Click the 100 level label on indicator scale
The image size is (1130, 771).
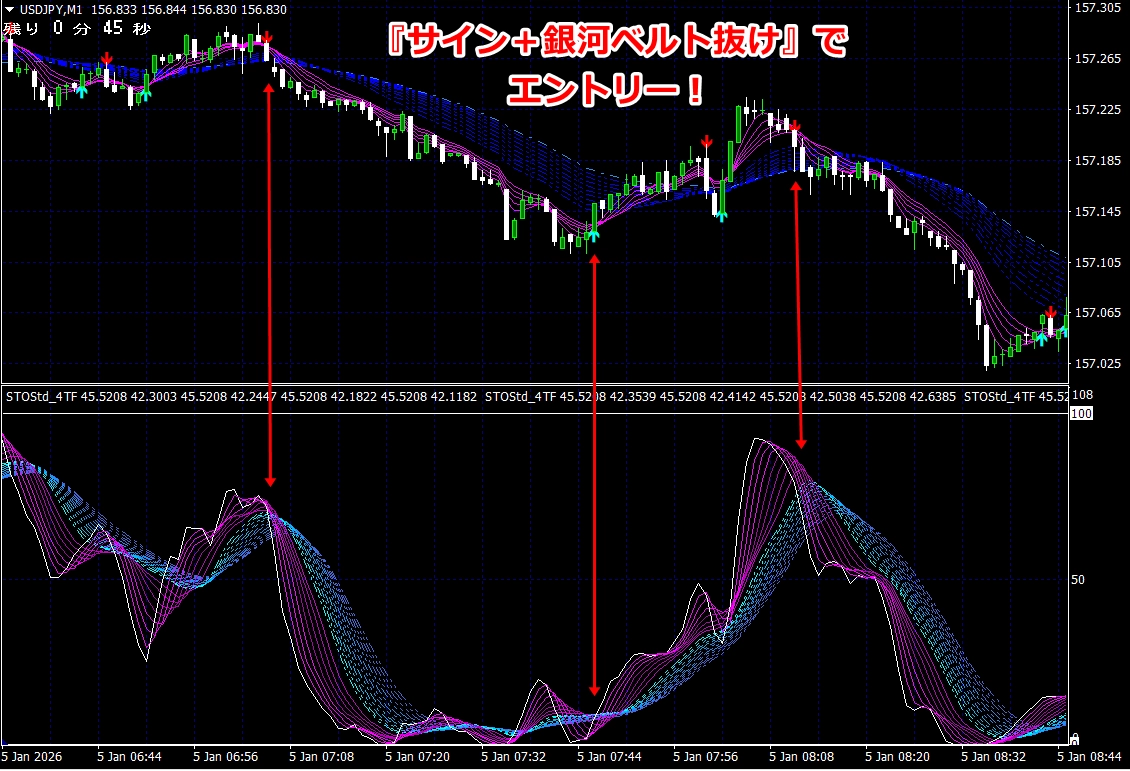click(x=1081, y=412)
